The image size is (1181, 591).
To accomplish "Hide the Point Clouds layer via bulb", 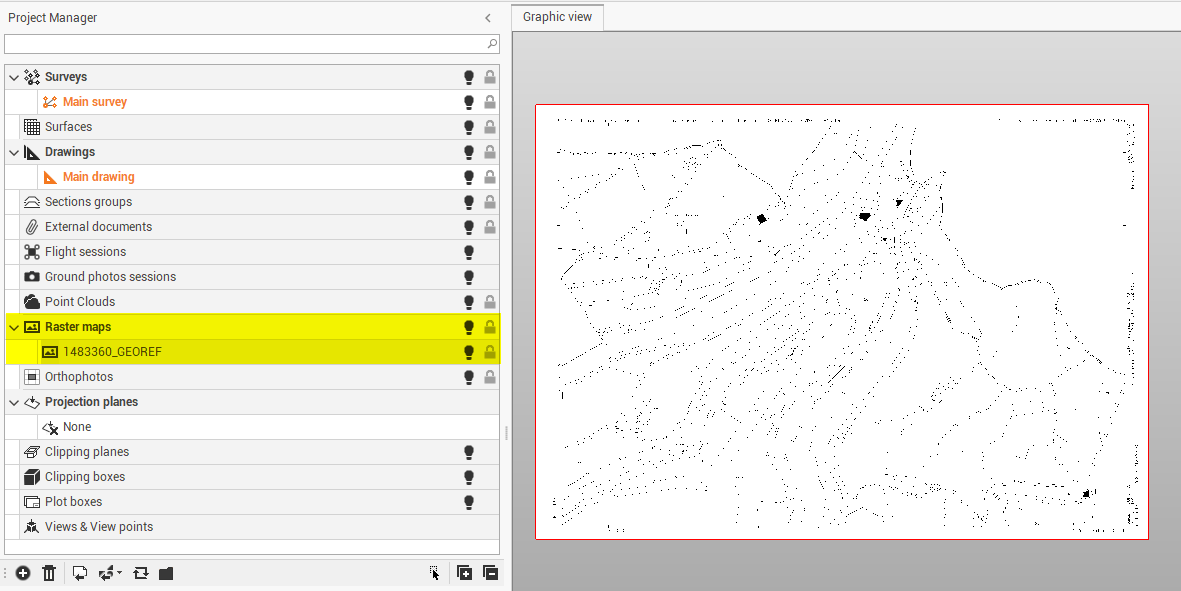I will pyautogui.click(x=468, y=302).
